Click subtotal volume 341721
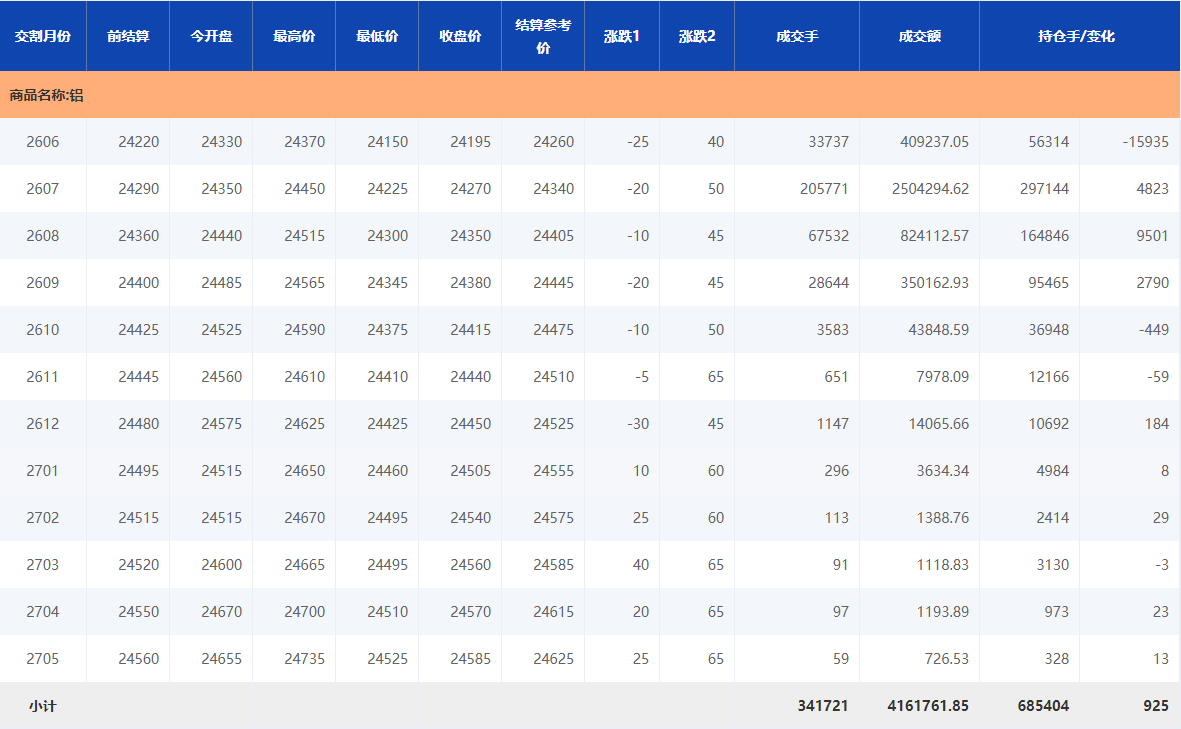Viewport: 1181px width, 729px height. click(x=822, y=706)
